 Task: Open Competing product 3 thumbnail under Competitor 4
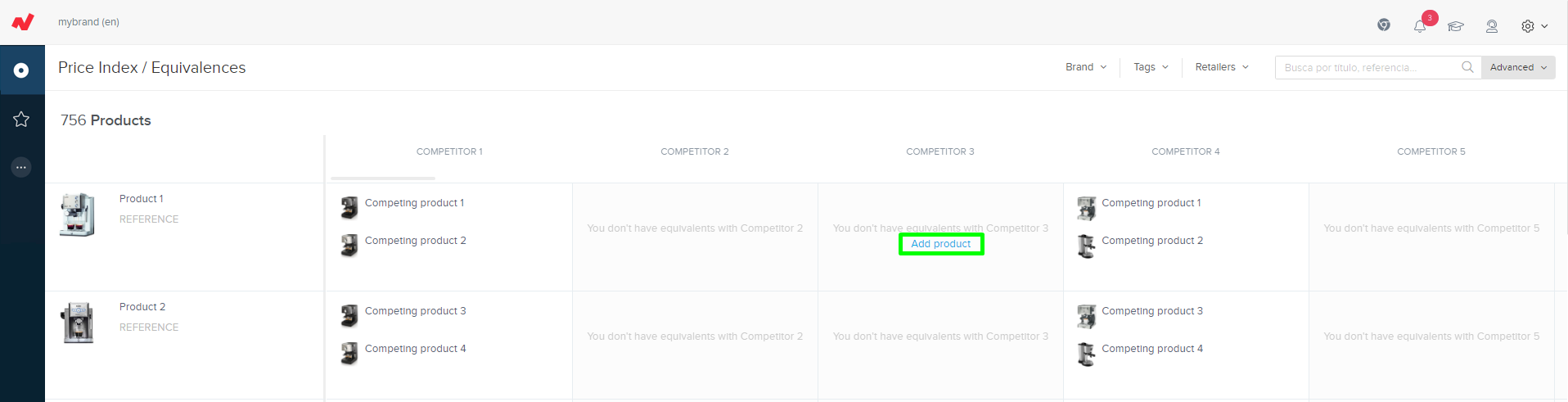click(1086, 316)
